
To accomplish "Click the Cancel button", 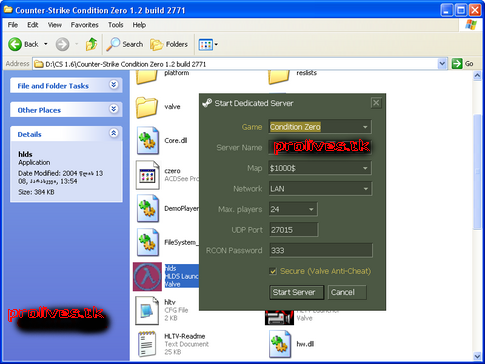I will click(347, 292).
